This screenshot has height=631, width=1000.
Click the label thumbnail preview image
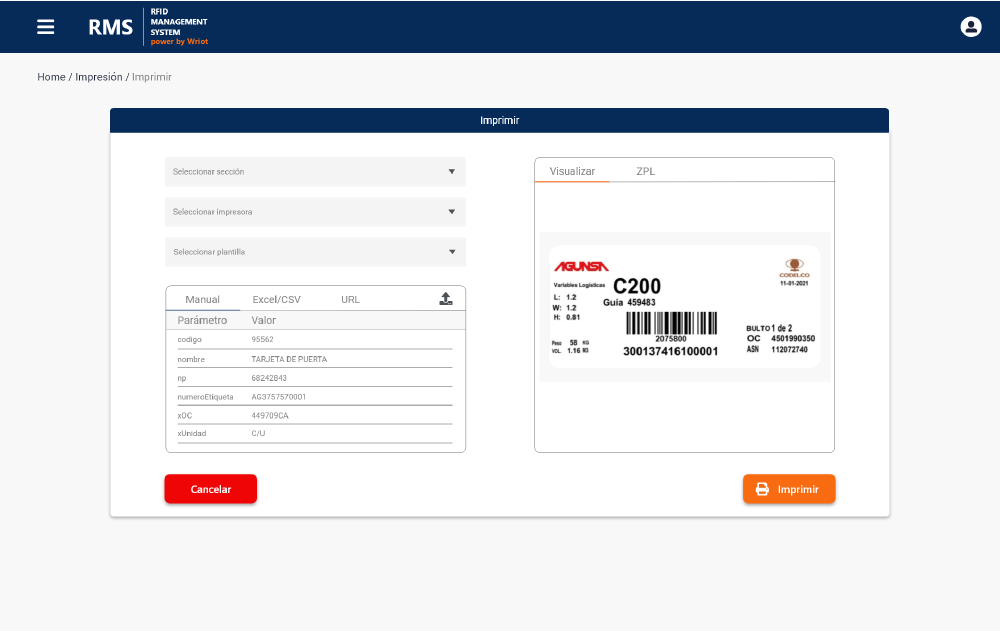click(684, 306)
